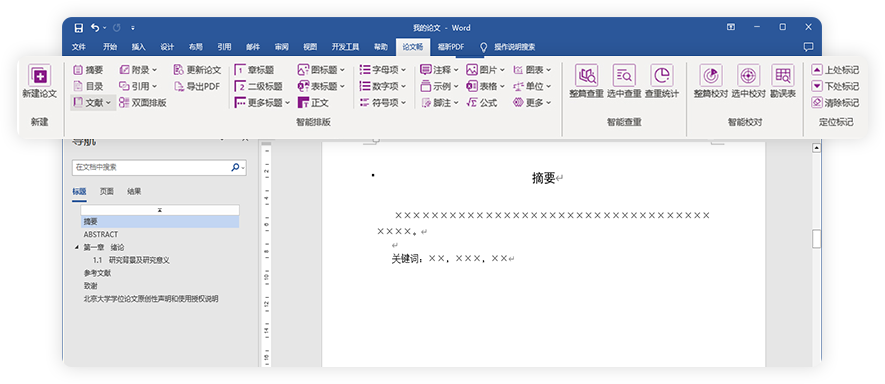Switch to the 插入 Insert tab
885x384 pixels.
coord(138,47)
